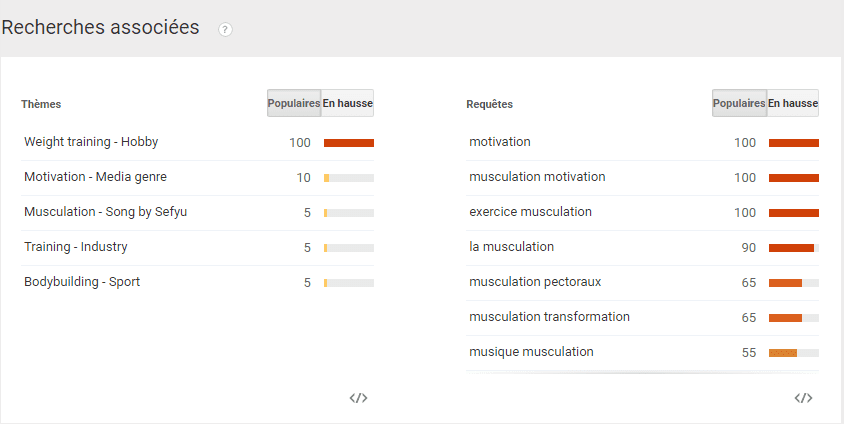Select Populaires toggle in Thèmes panel

tap(294, 103)
